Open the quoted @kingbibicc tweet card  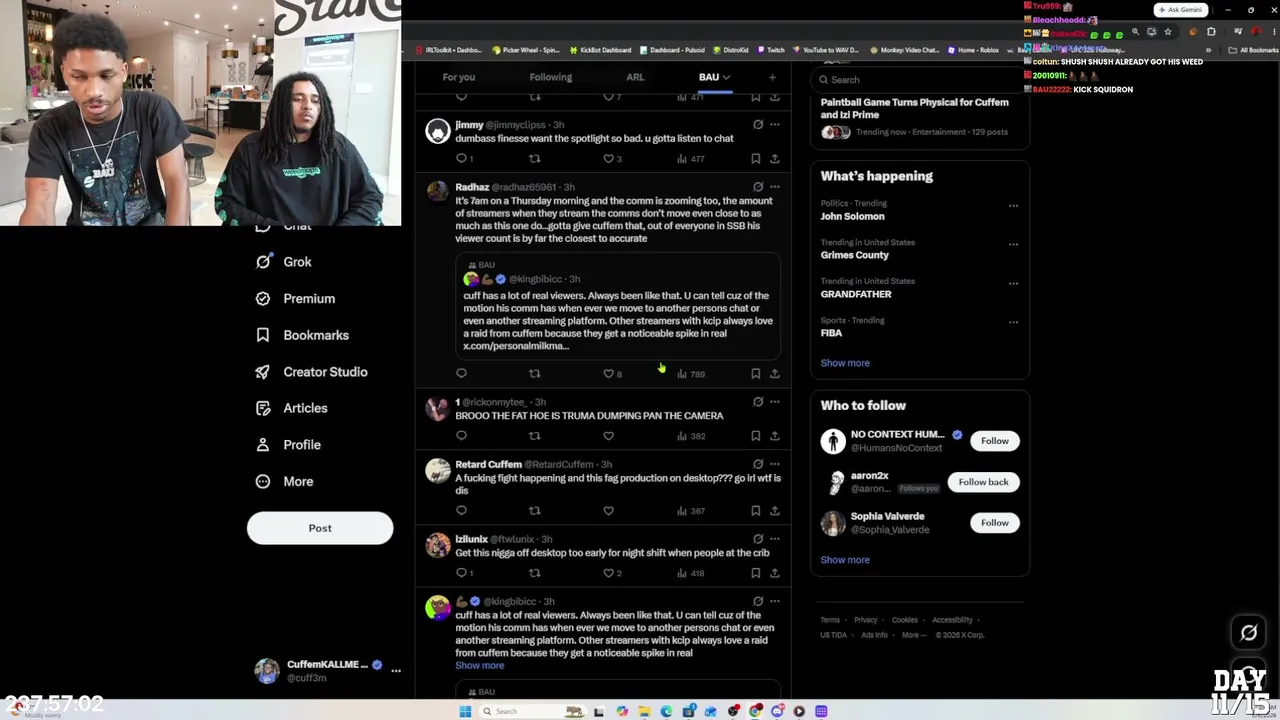point(618,305)
